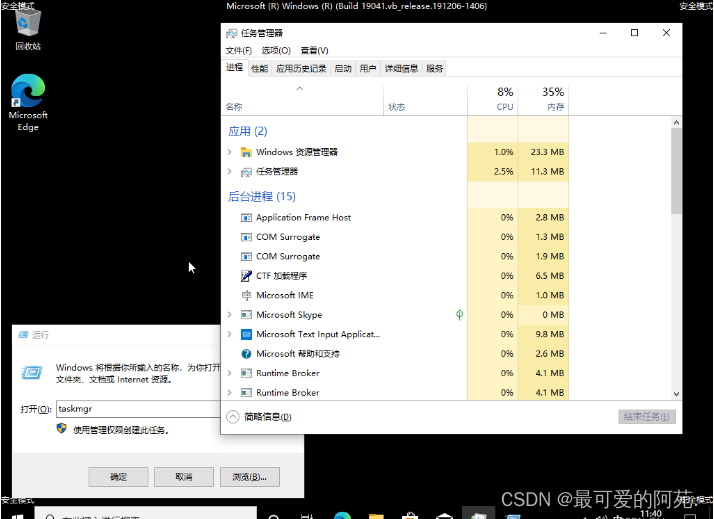Click the 9.8 MB memory cell
This screenshot has height=519, width=714.
[x=543, y=334]
